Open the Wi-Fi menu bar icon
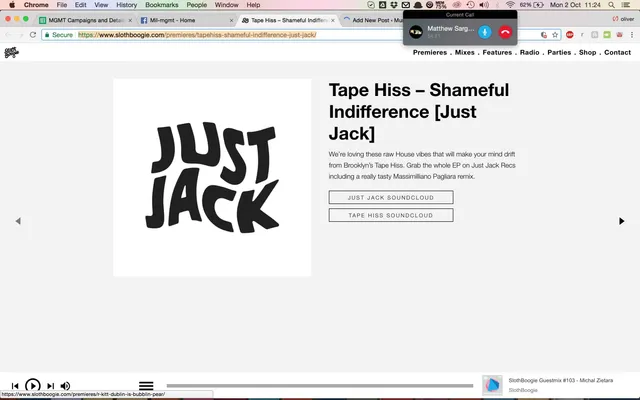The height and width of the screenshot is (400, 640). click(510, 5)
